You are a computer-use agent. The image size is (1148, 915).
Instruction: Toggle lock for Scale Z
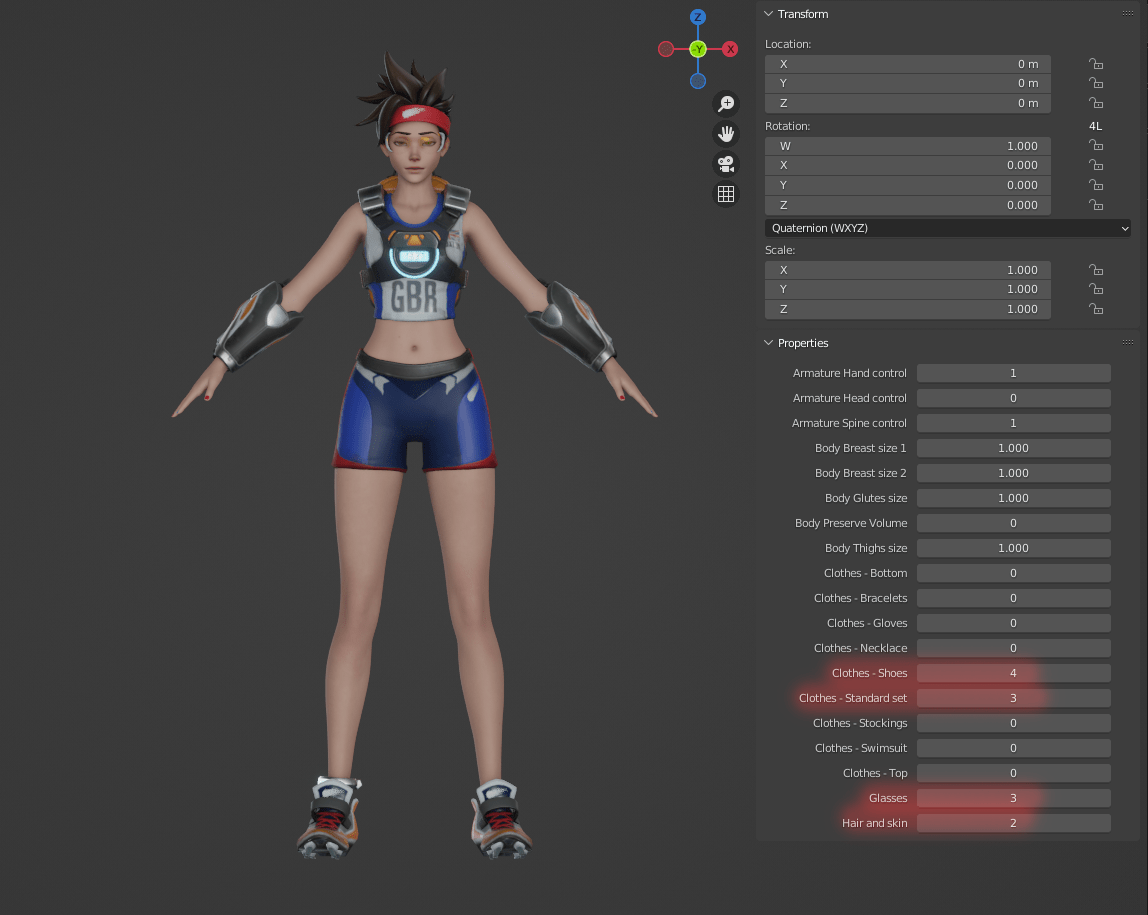click(x=1095, y=309)
